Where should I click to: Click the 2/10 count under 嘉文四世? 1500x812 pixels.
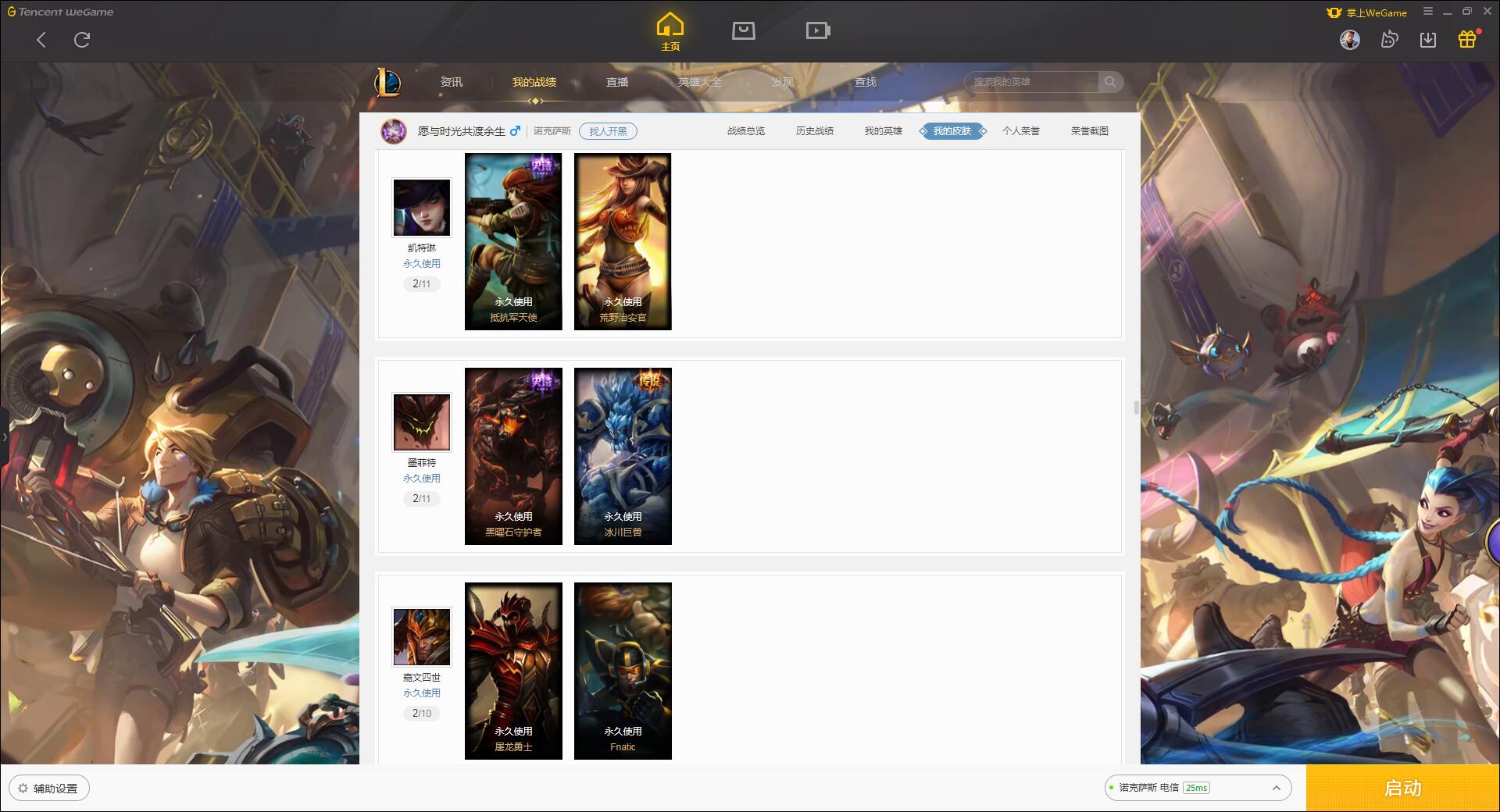tap(422, 714)
